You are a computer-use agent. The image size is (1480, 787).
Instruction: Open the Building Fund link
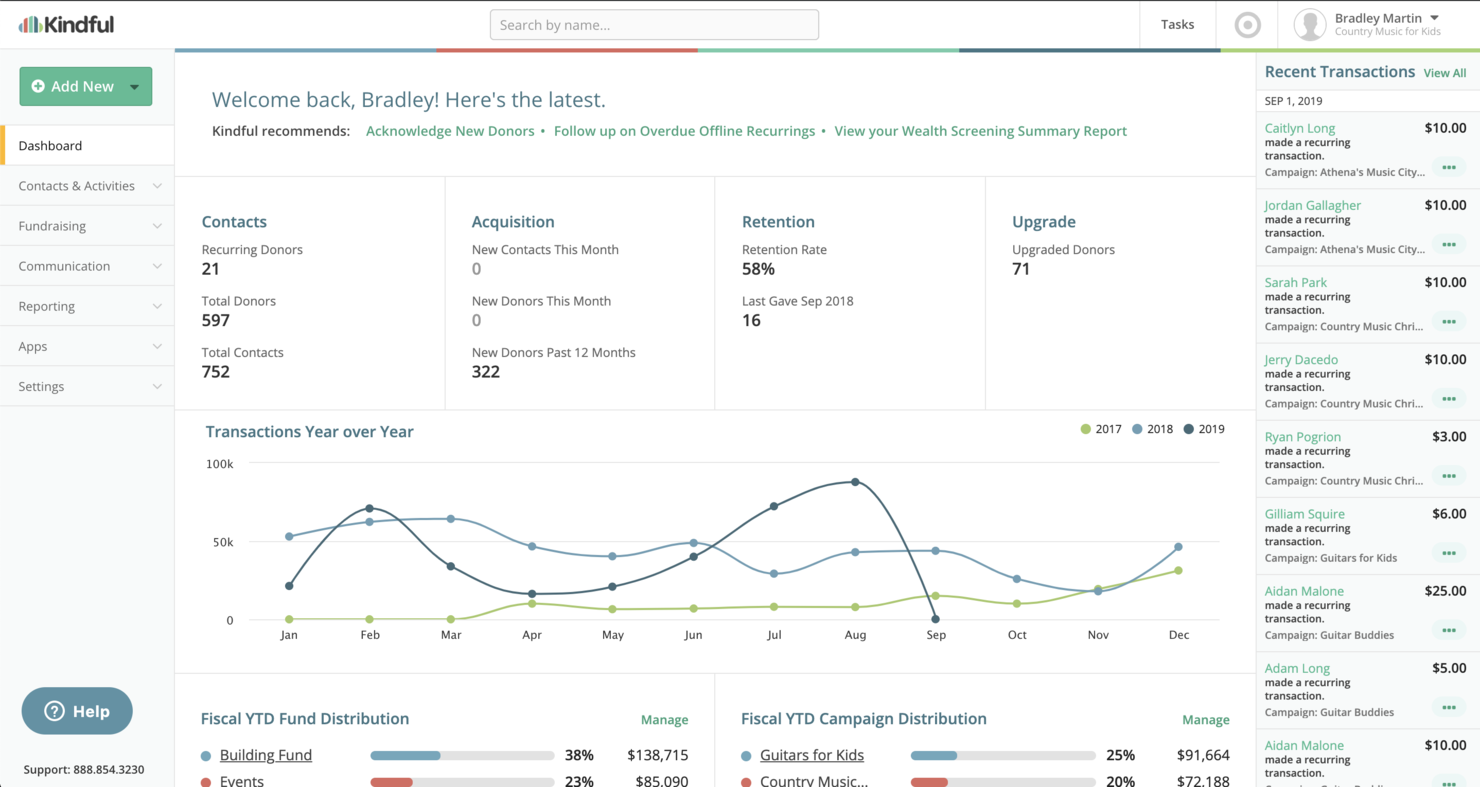[x=266, y=755]
